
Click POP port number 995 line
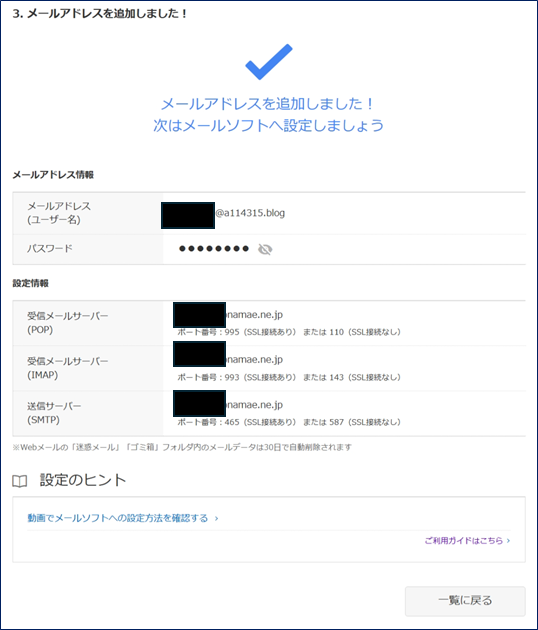point(289,332)
